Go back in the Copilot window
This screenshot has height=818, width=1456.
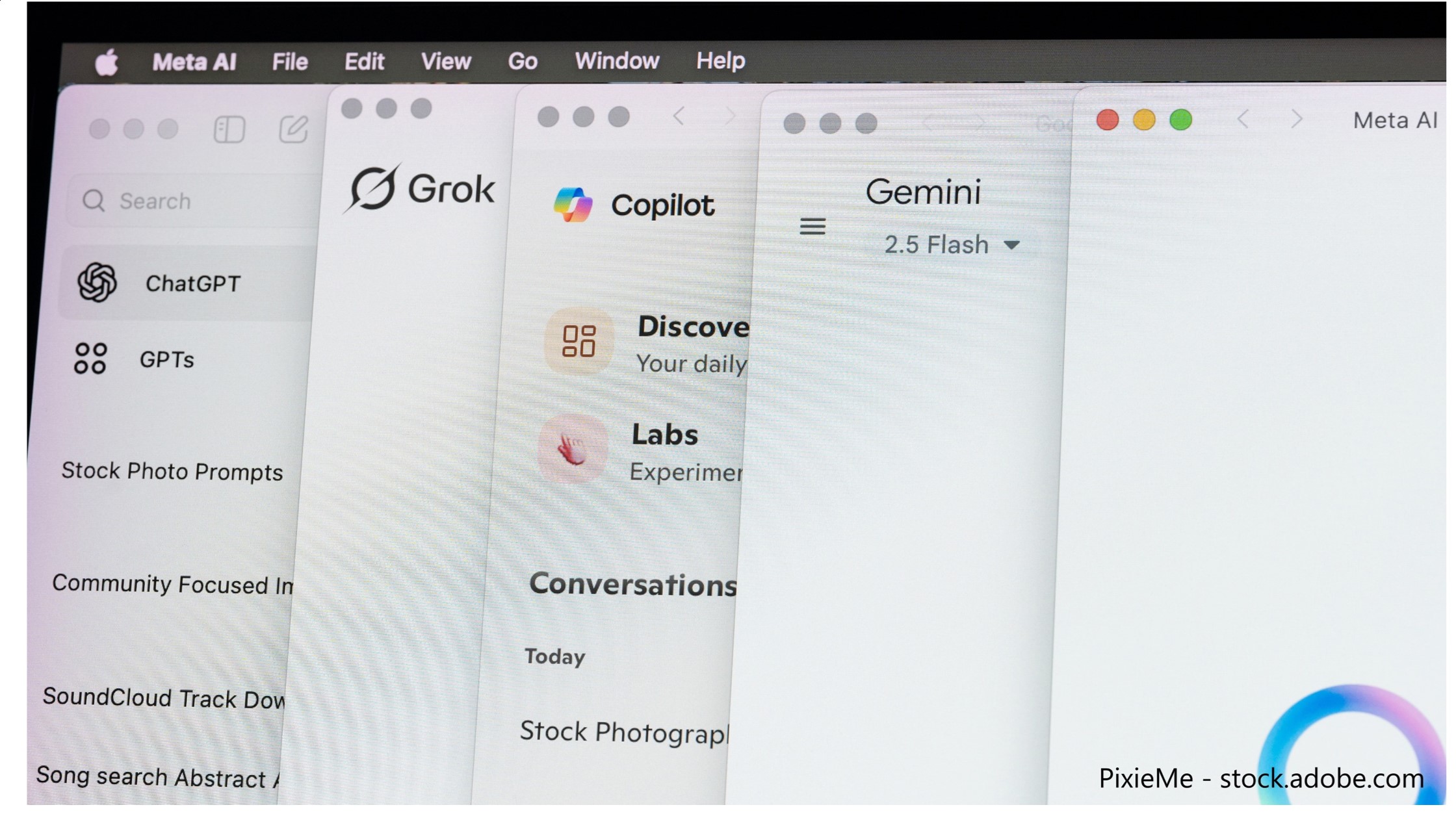(679, 117)
